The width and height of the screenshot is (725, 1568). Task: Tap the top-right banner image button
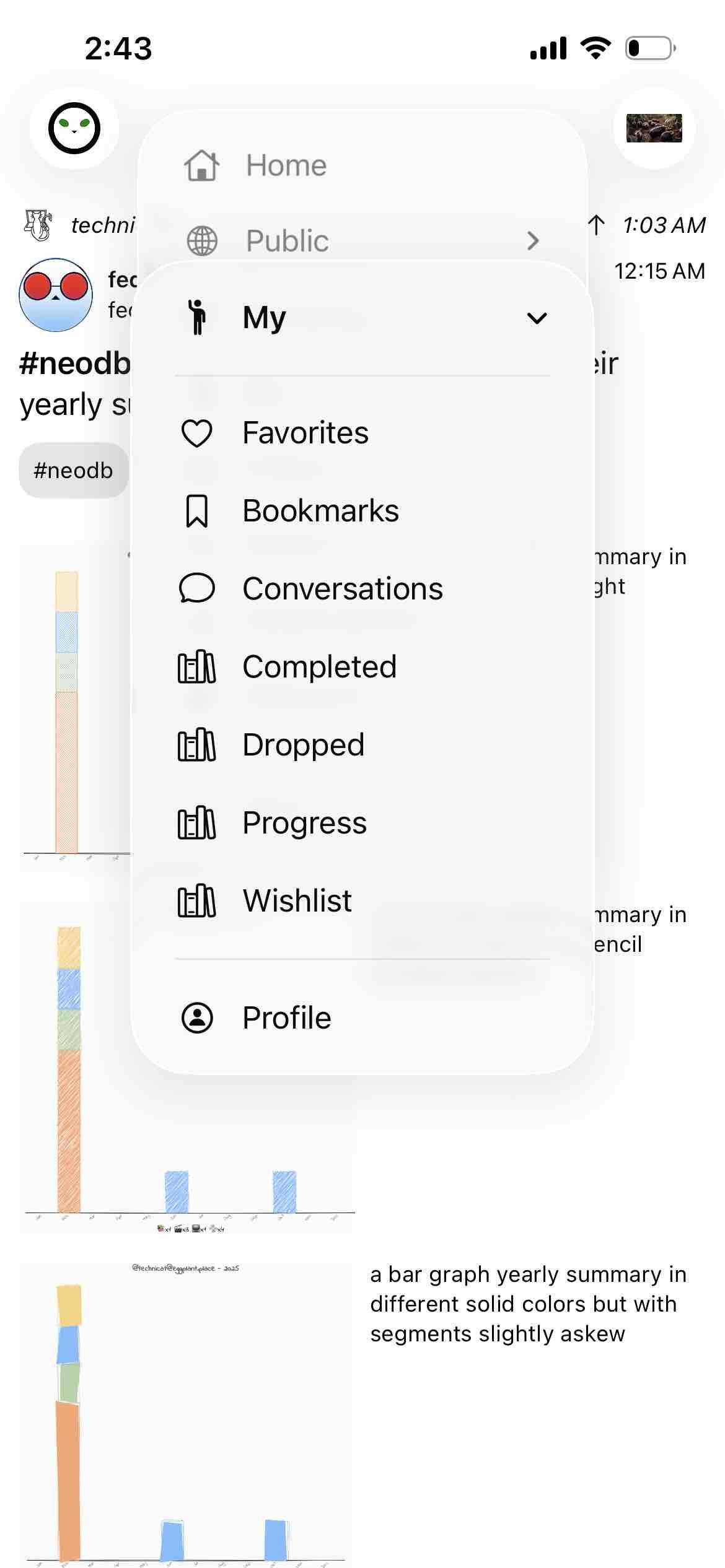tap(654, 128)
